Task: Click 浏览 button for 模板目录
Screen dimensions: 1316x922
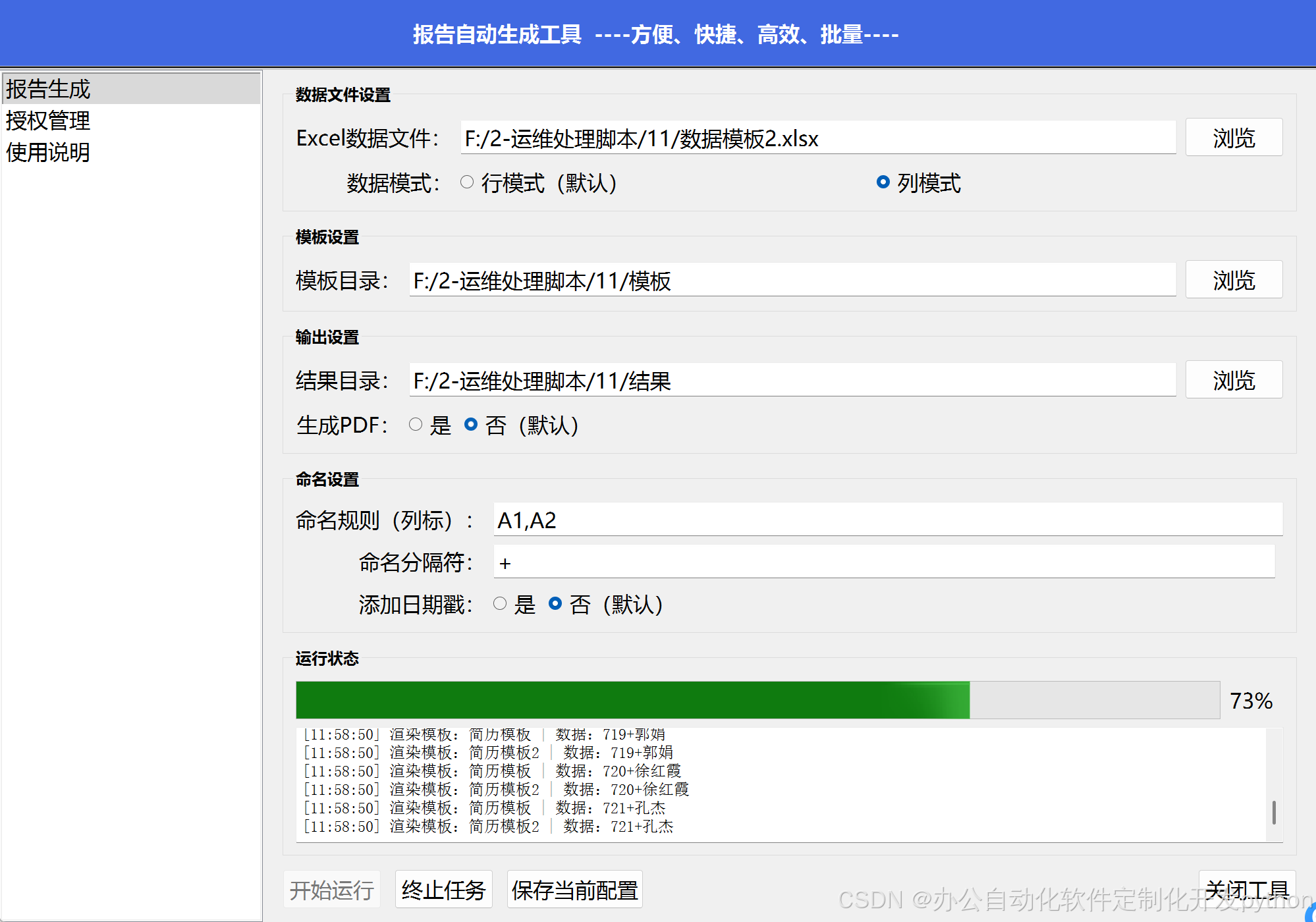Action: (x=1233, y=280)
